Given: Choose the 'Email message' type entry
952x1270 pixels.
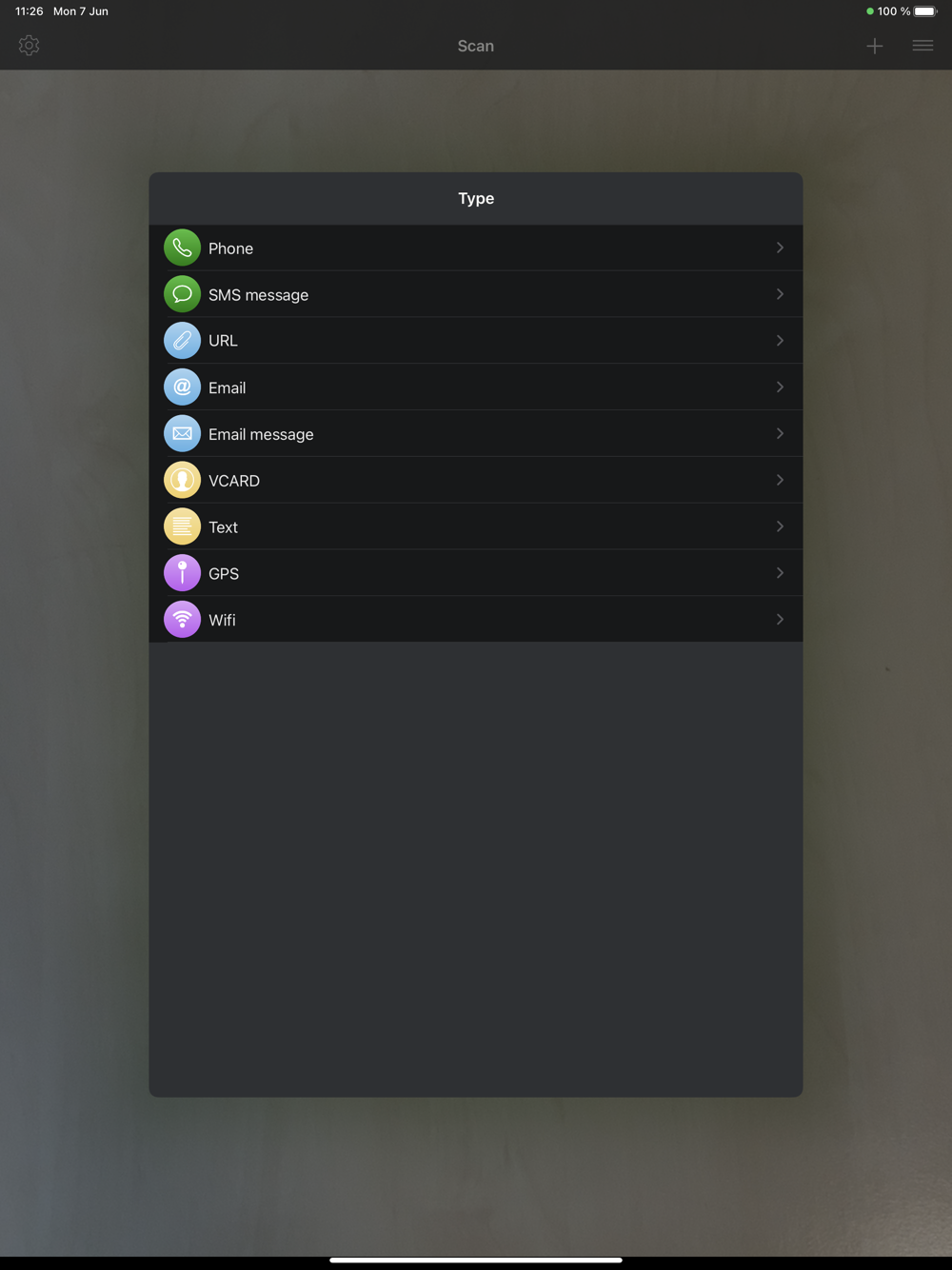Looking at the screenshot, I should [476, 434].
